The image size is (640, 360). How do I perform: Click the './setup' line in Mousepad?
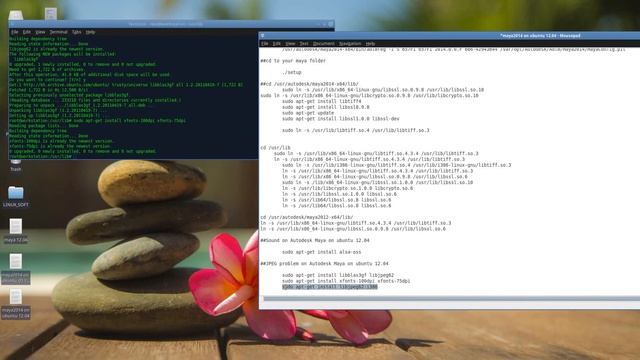[292, 72]
